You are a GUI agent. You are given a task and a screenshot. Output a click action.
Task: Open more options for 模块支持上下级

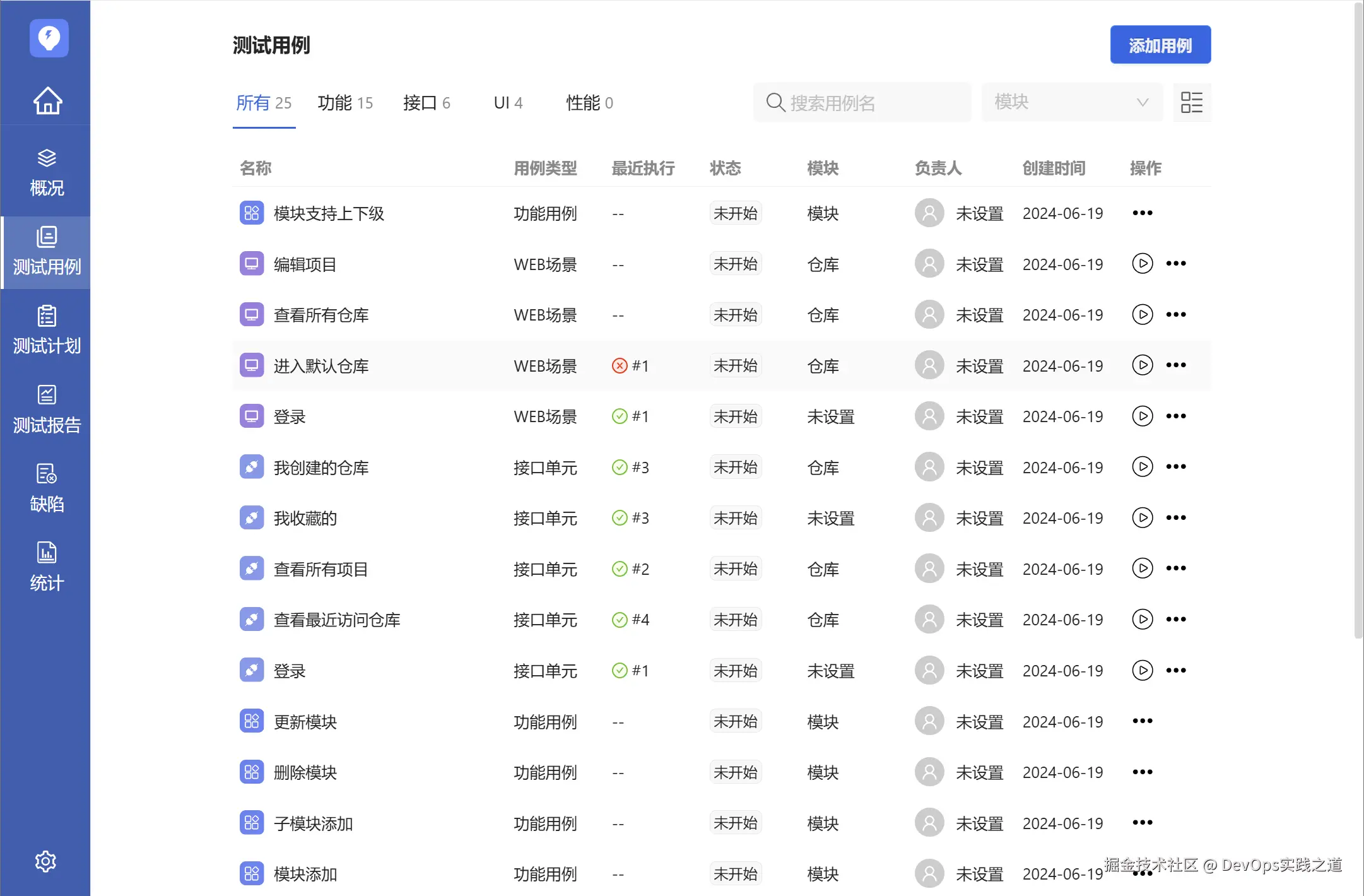[x=1142, y=213]
